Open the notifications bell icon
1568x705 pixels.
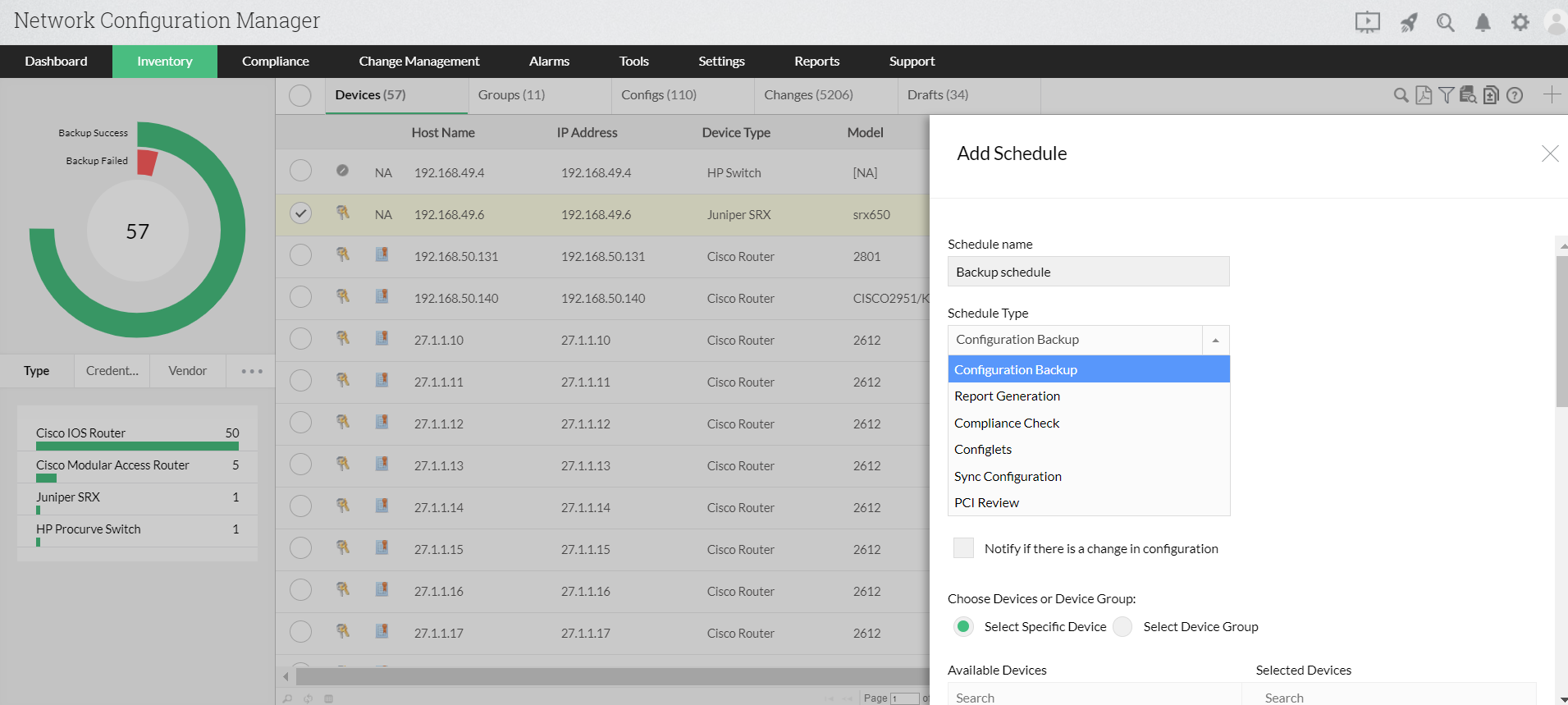[x=1483, y=22]
